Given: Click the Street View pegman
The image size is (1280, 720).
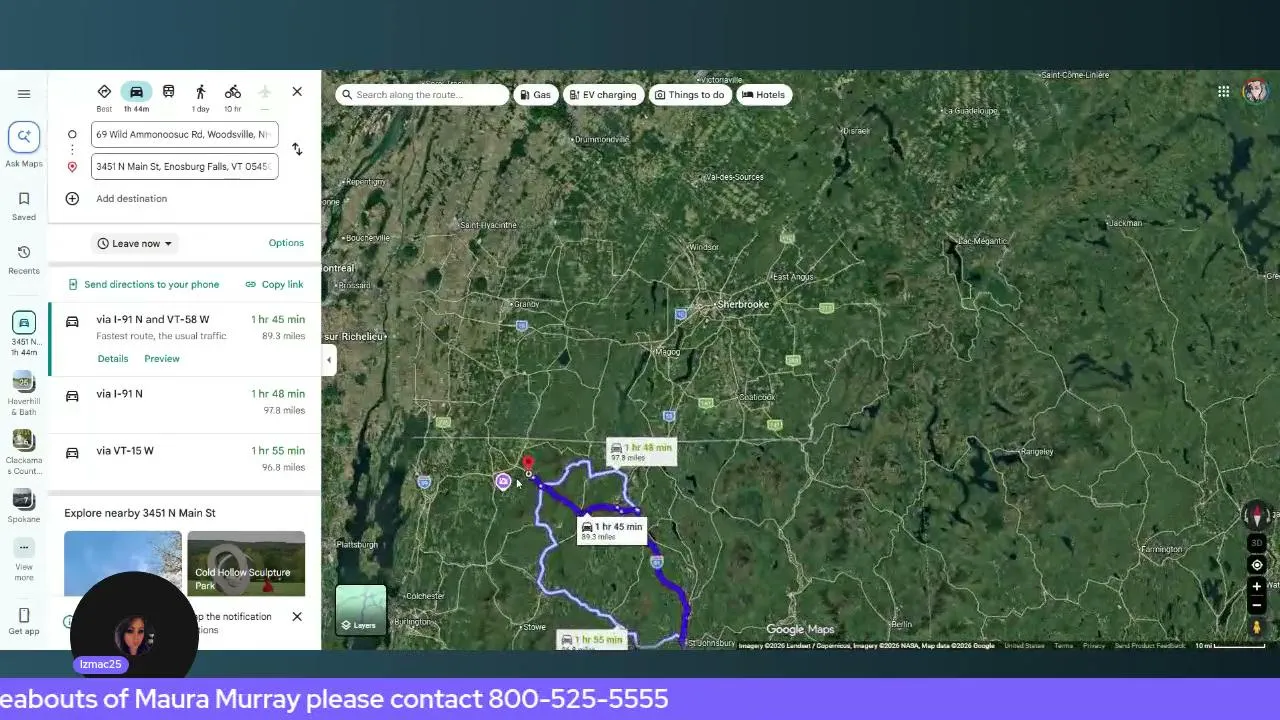Looking at the screenshot, I should pos(1257,627).
